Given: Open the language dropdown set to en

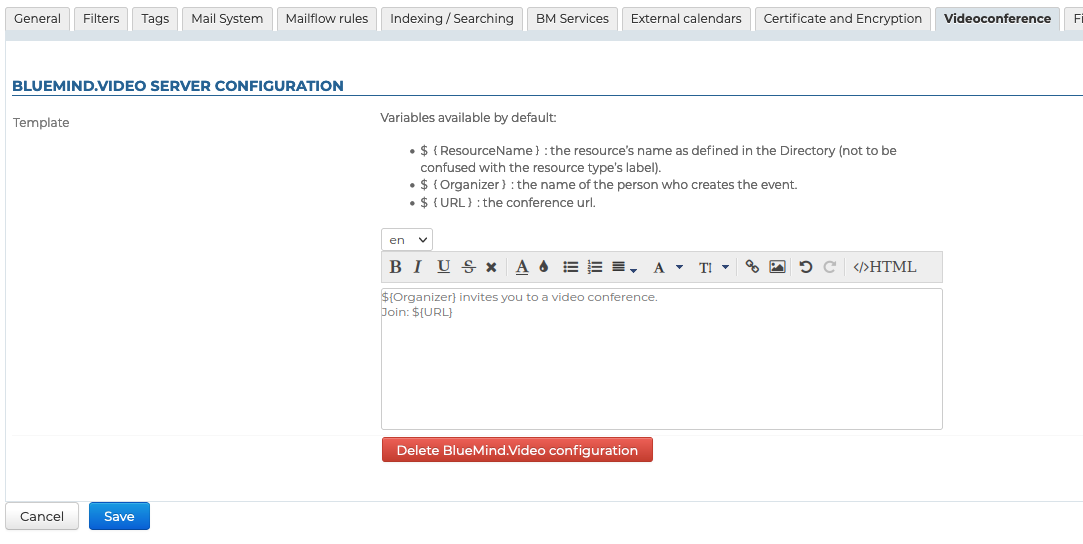Looking at the screenshot, I should click(406, 240).
